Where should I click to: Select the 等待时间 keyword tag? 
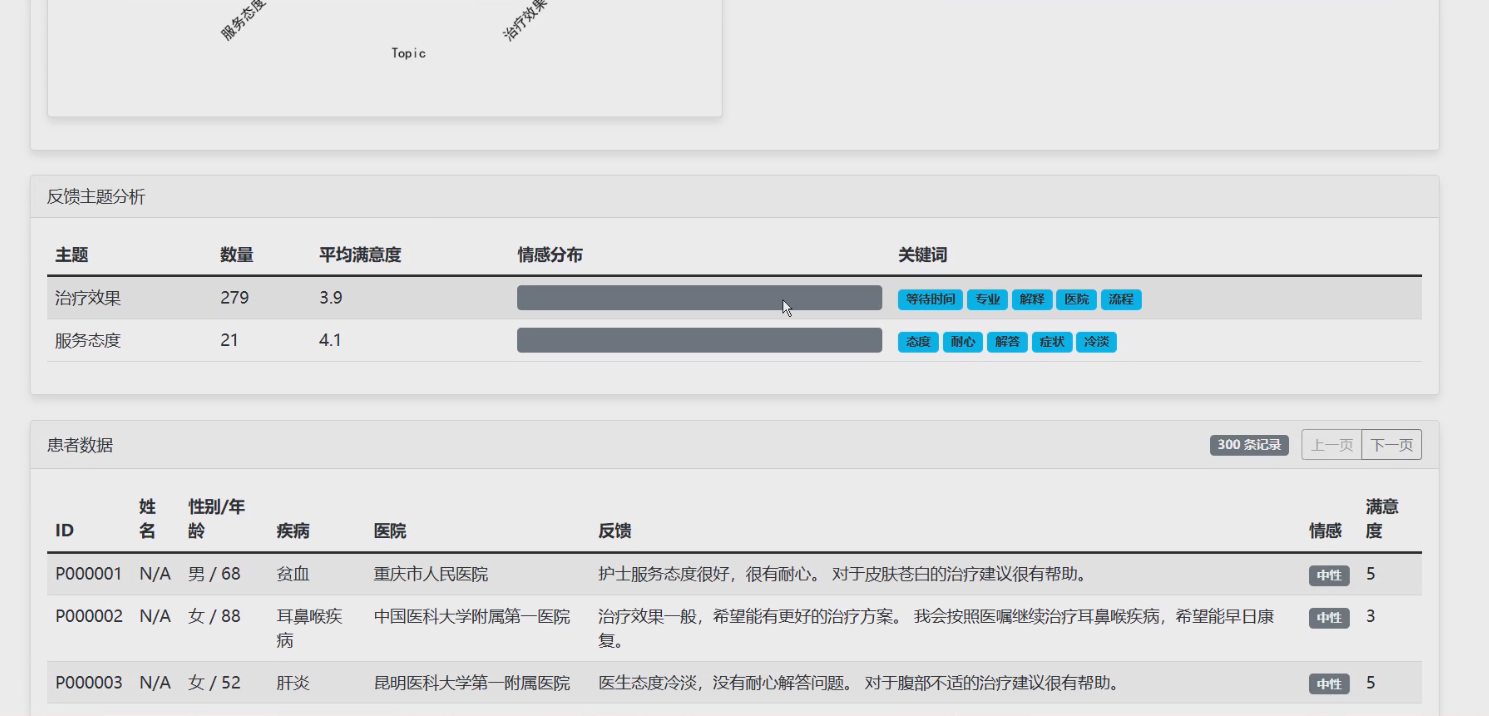(930, 299)
